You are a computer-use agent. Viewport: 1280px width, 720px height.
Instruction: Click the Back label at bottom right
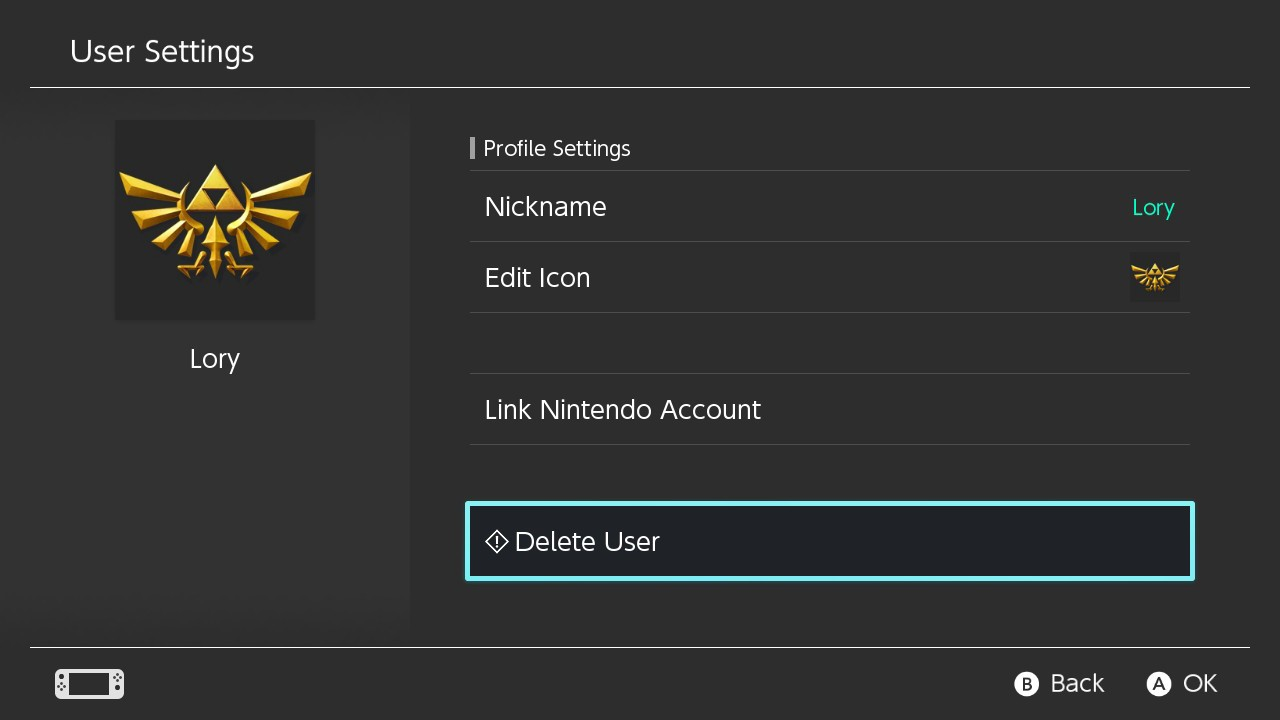[x=1077, y=684]
